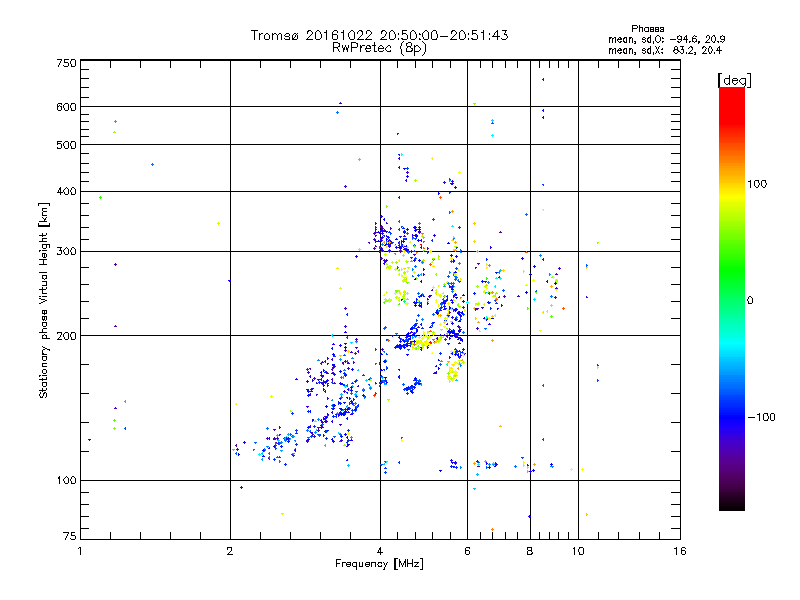Click the color bar tick label '100' beside '[deg]' scale

click(757, 184)
